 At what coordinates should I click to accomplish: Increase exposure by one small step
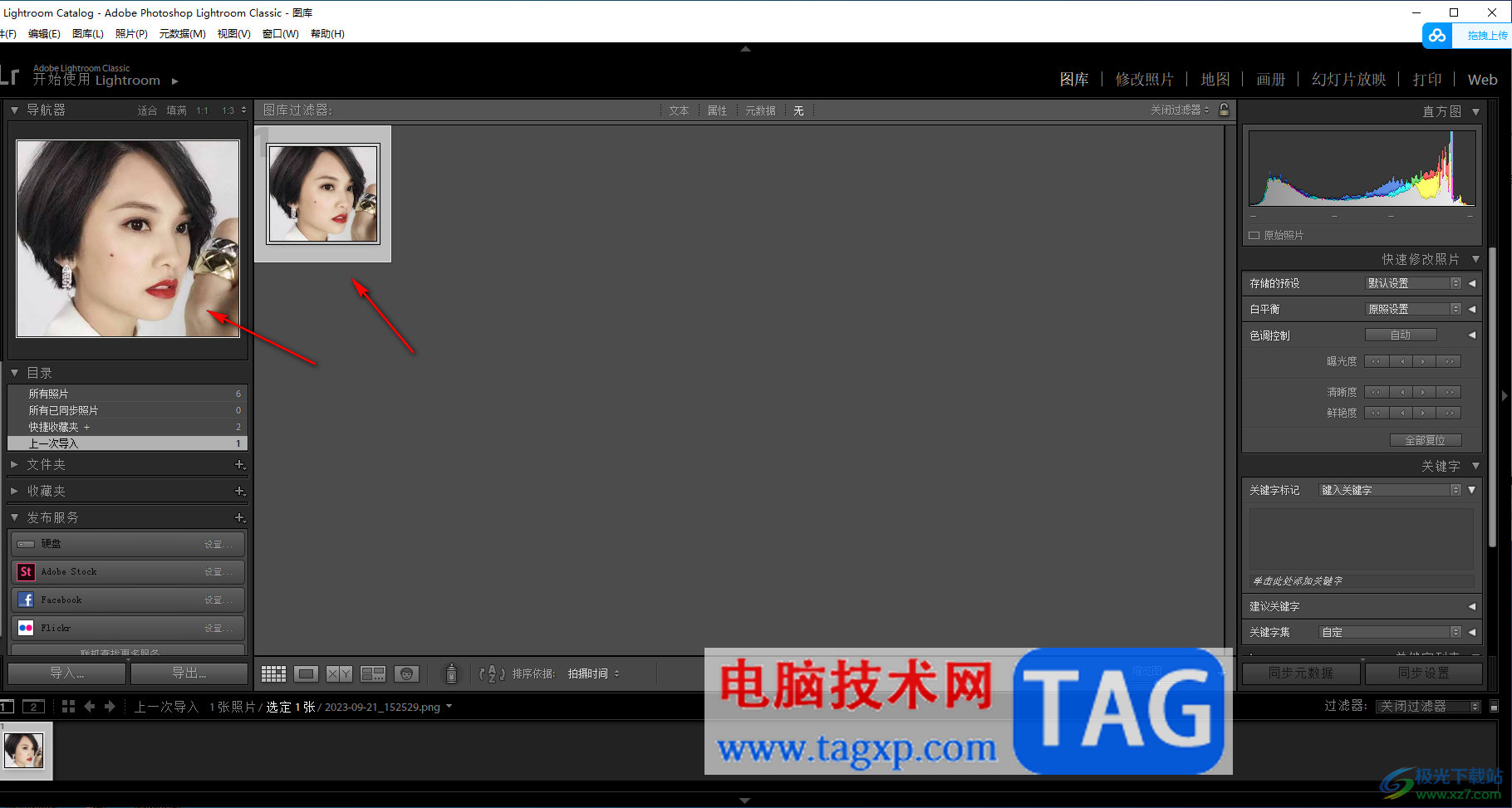tap(1423, 361)
